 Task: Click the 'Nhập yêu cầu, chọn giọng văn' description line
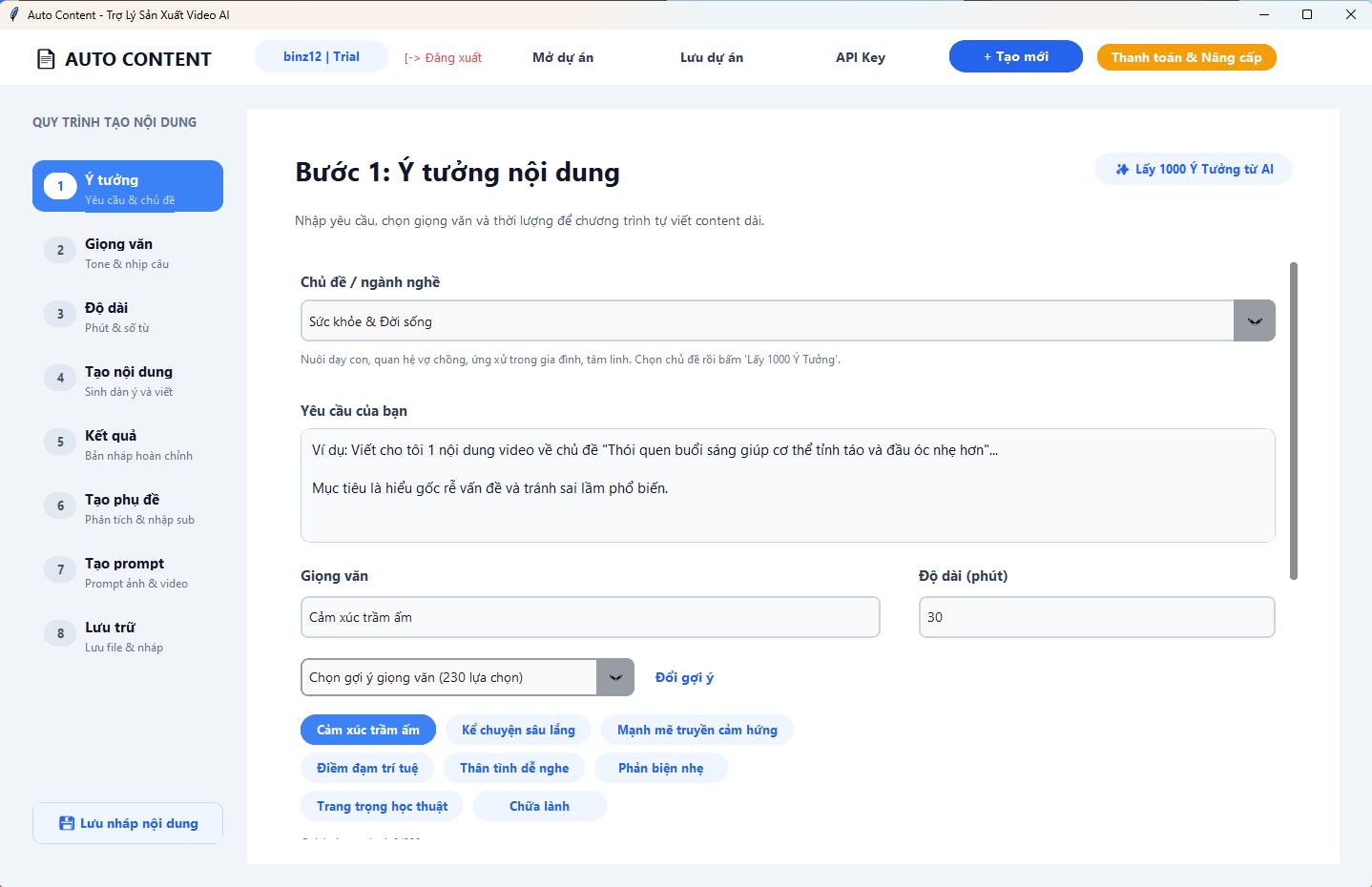coord(530,220)
